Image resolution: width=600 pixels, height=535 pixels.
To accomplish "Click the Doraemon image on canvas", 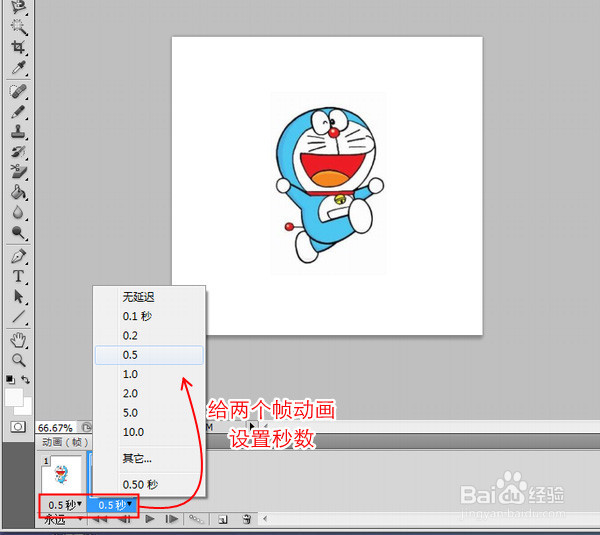I will click(x=329, y=185).
